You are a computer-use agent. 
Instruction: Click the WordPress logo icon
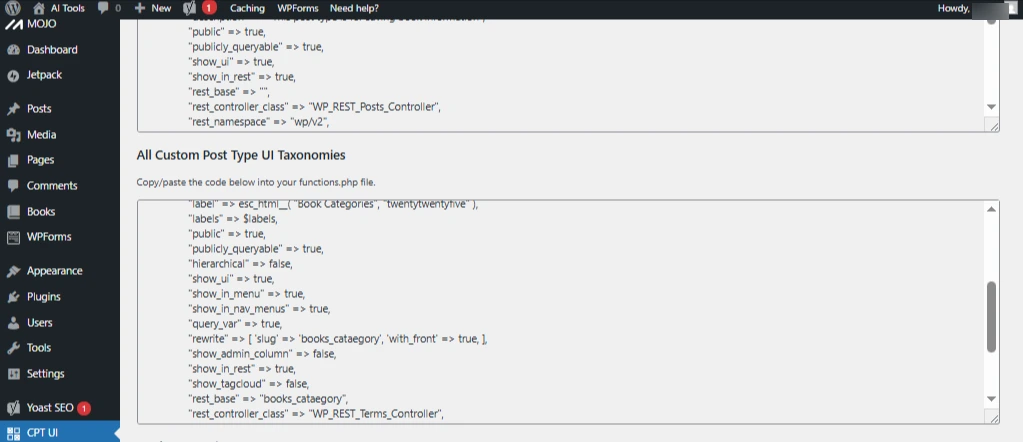point(13,8)
